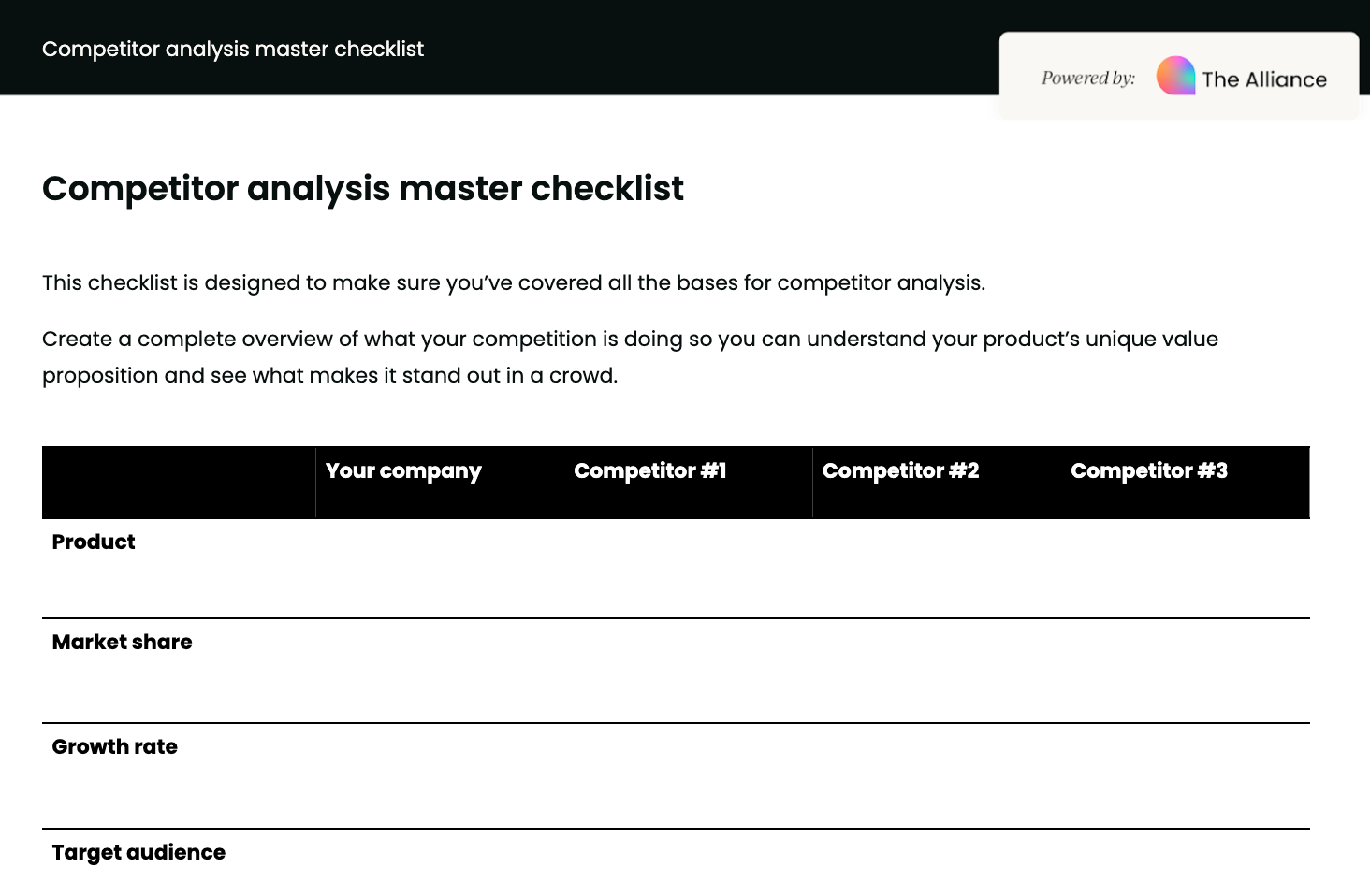Select the 'Competitor #2' column header
Image resolution: width=1370 pixels, height=896 pixels.
900,470
